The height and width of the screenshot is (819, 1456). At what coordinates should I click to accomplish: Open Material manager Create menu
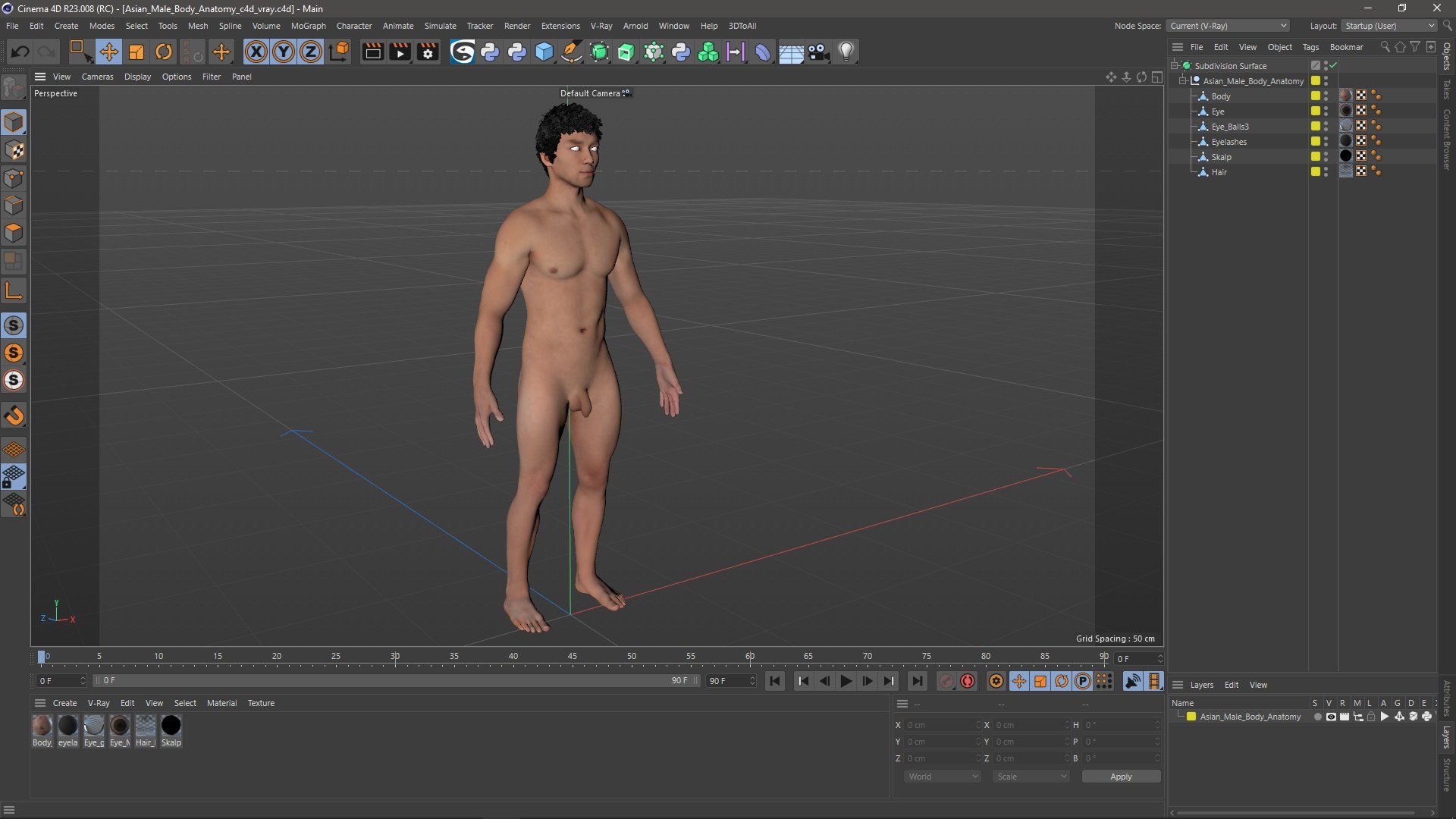pyautogui.click(x=64, y=703)
